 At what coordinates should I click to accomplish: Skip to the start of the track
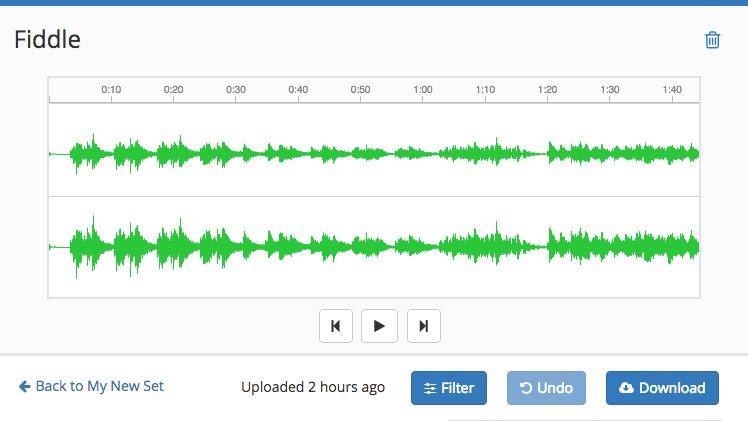point(336,326)
